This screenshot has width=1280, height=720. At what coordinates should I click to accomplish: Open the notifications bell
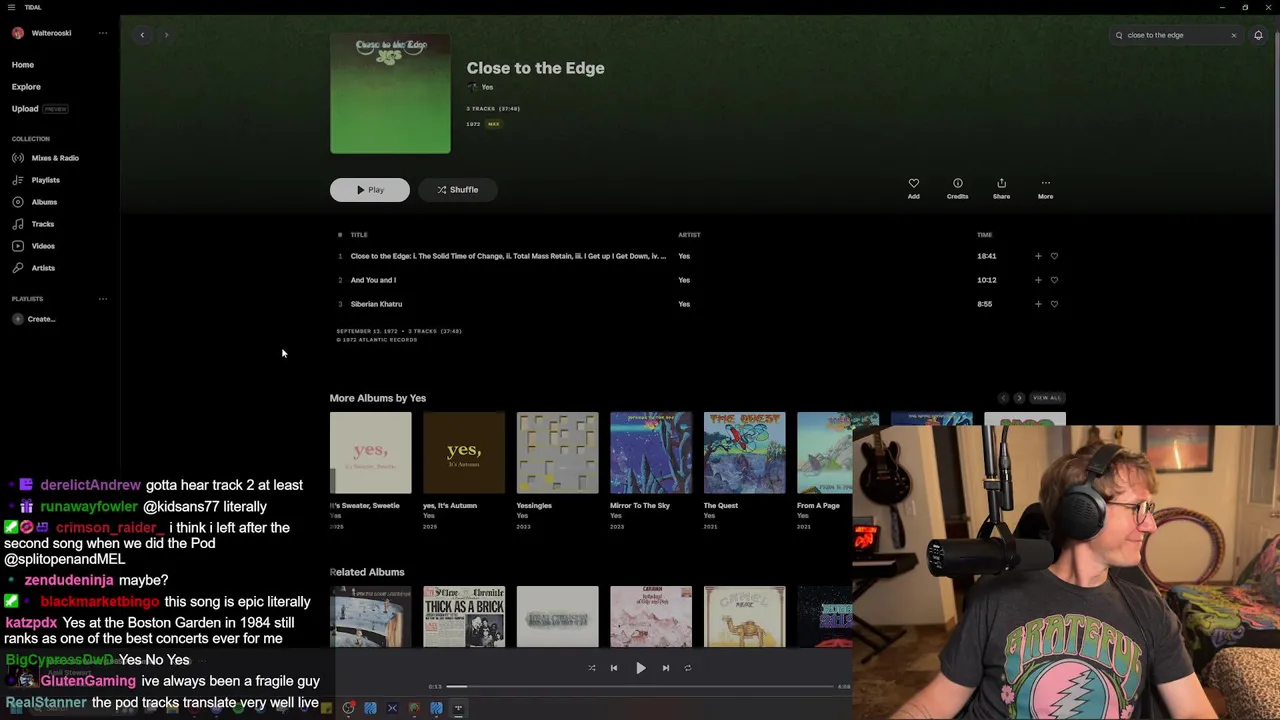1258,35
